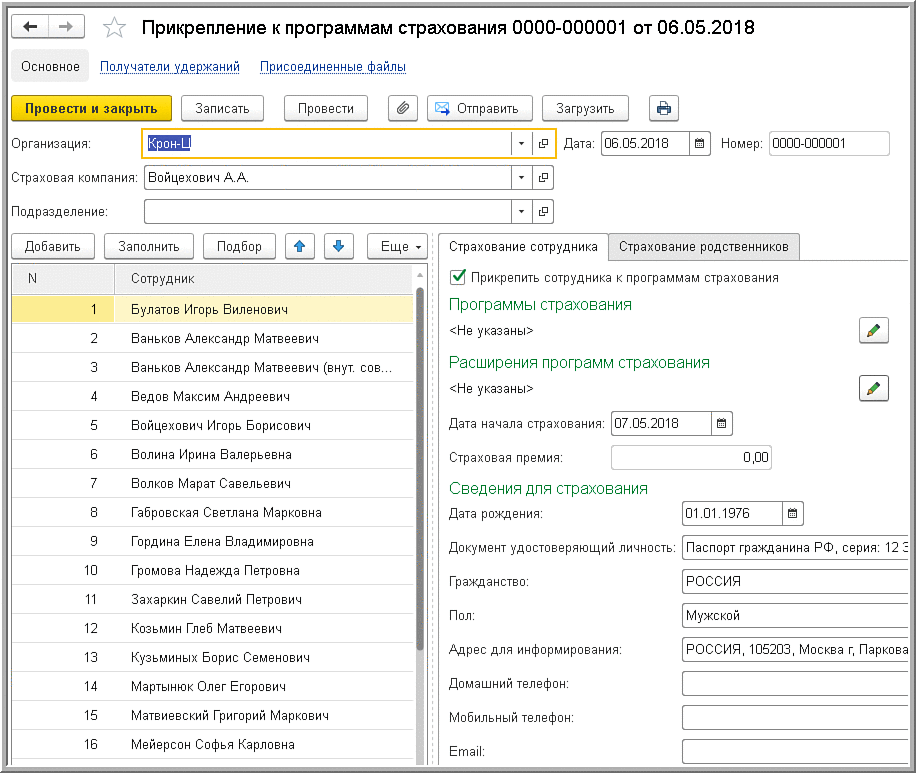Click the Гражданство field with РОССИЯ
The image size is (916, 773).
[794, 581]
